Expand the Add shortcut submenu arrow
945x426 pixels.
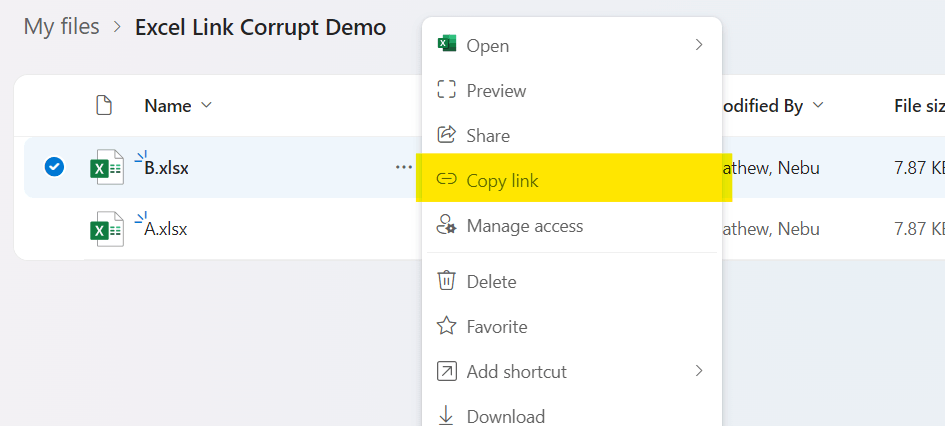coord(699,371)
